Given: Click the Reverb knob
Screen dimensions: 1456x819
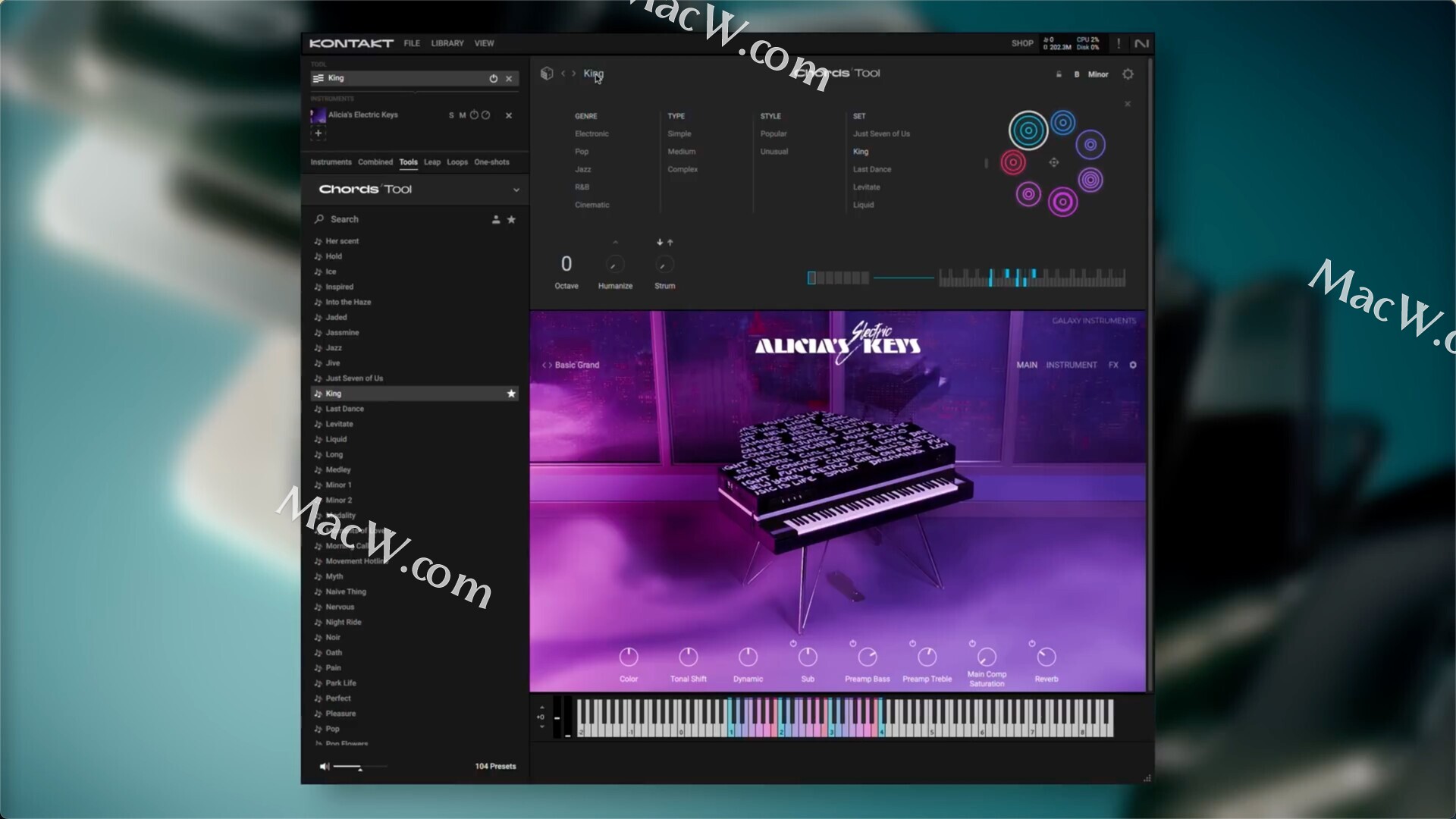Looking at the screenshot, I should (x=1046, y=657).
